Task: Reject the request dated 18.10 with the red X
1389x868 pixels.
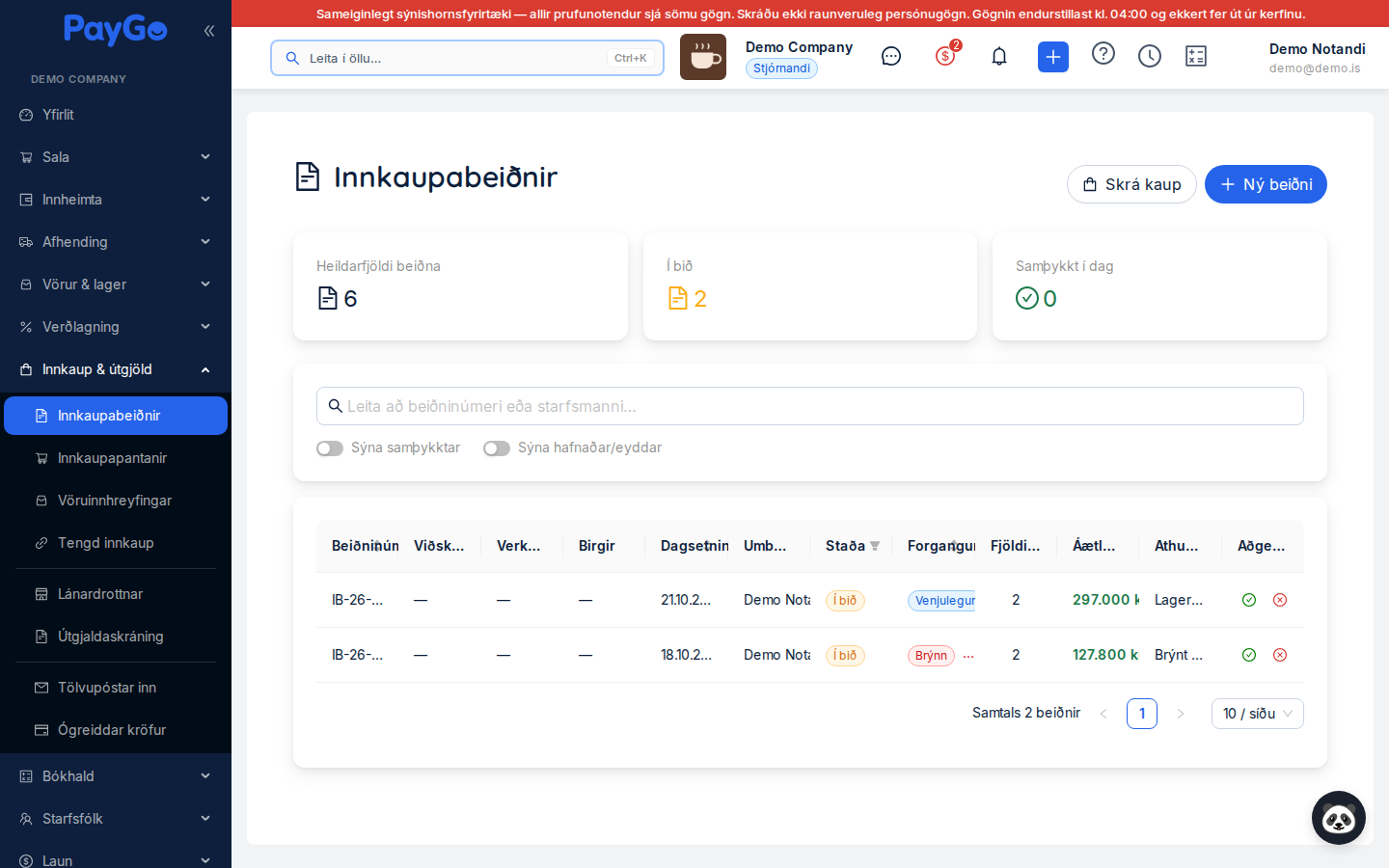Action: pyautogui.click(x=1280, y=655)
